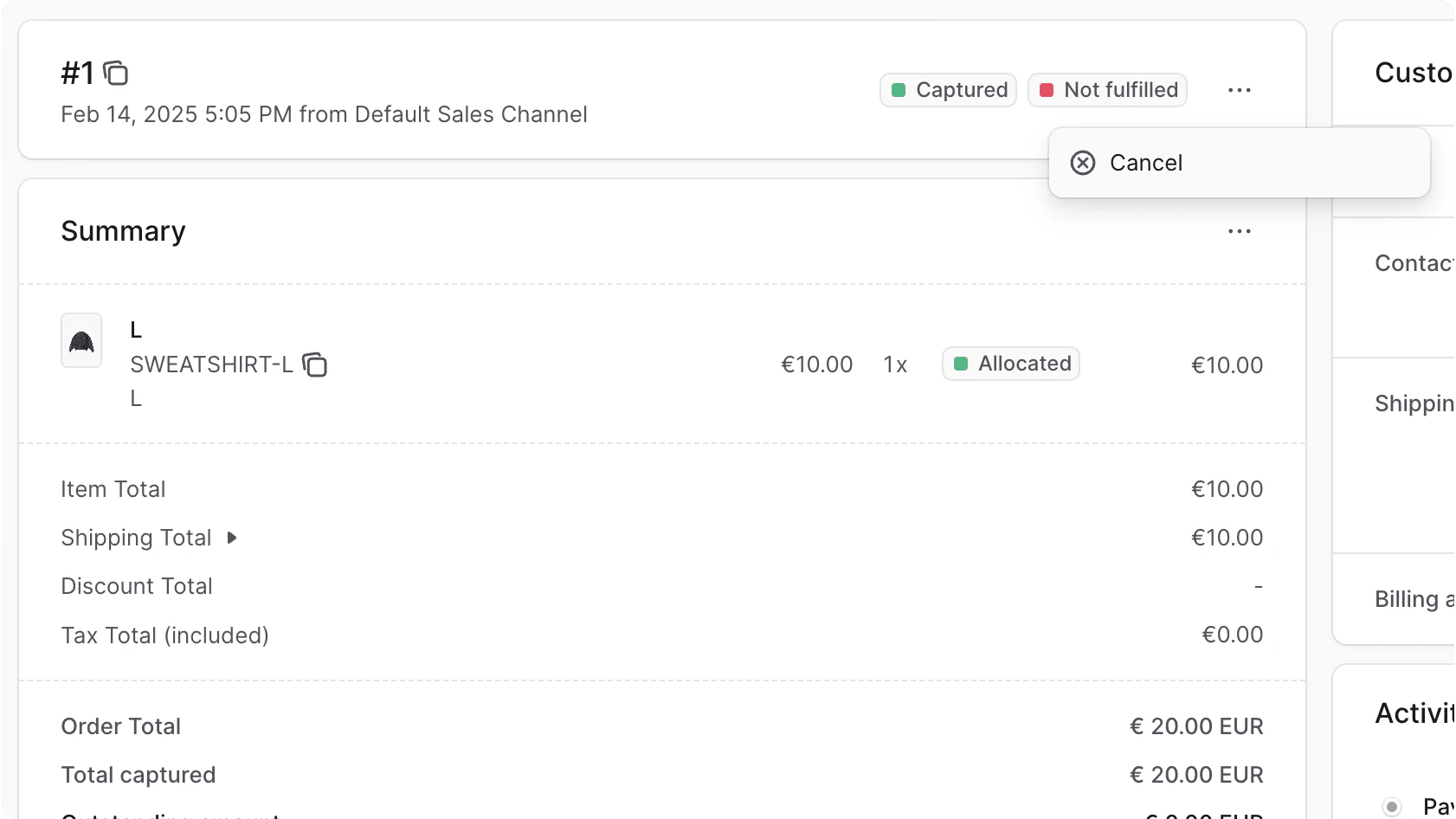Click the SWEATSHIRT-L product thumbnail

81,339
